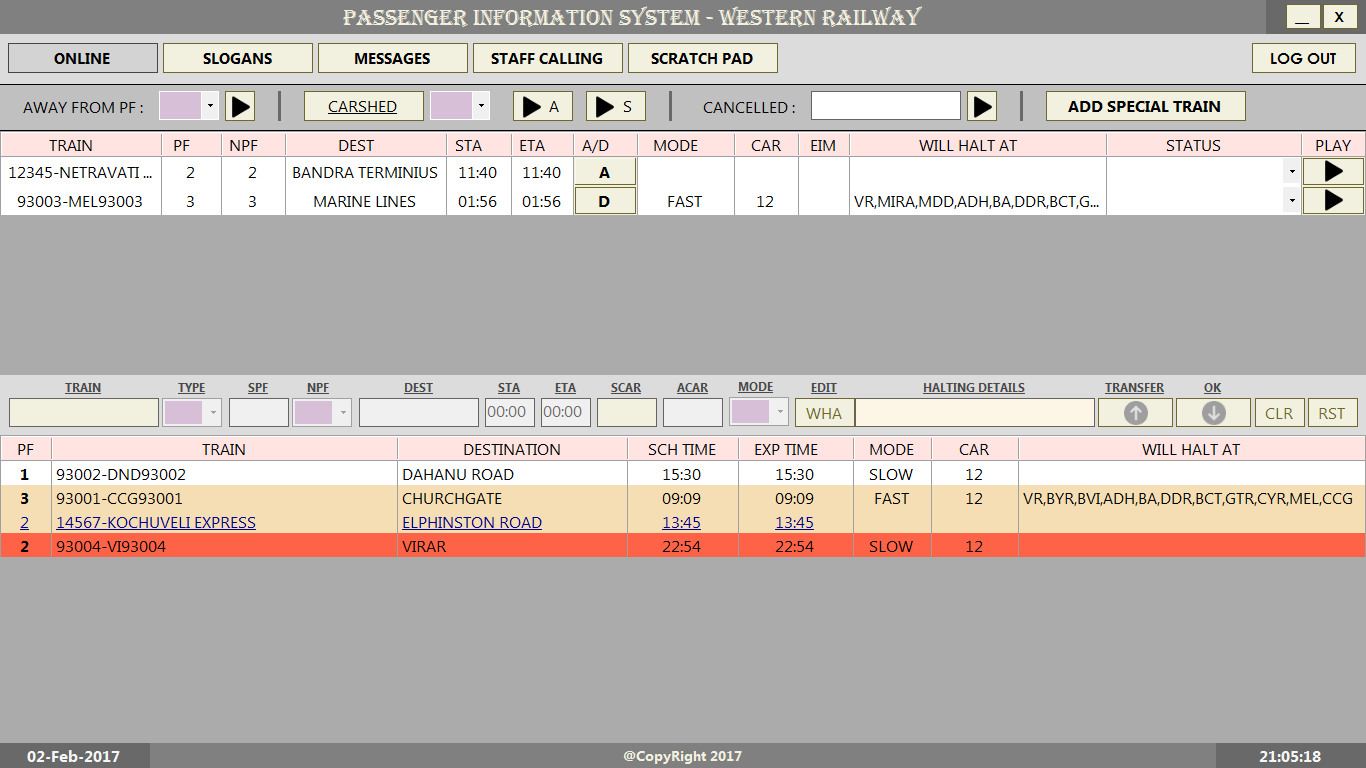Open the NPF dropdown in edit row

coord(343,413)
